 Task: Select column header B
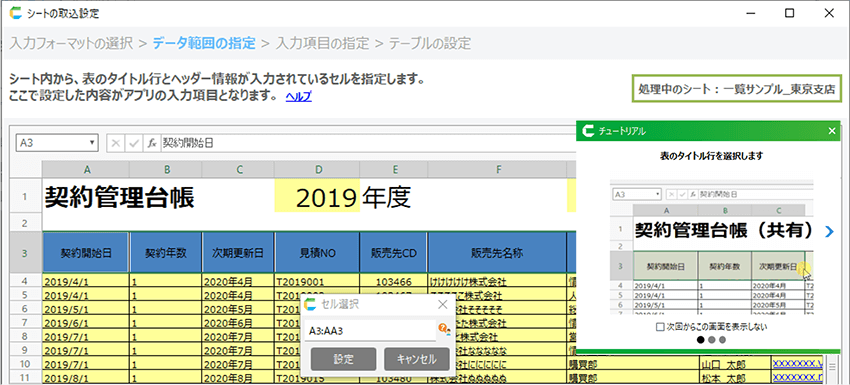165,170
